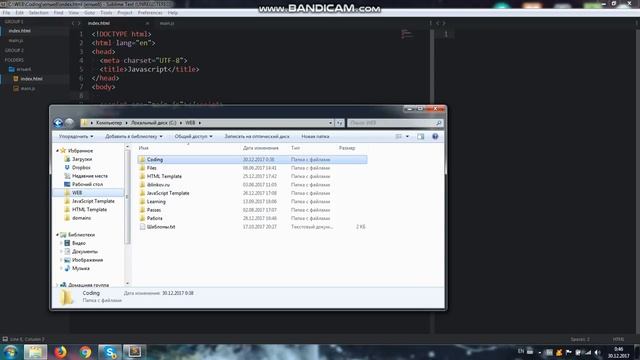640x360 pixels.
Task: Click the taskbar clock showing 0:46
Action: [618, 352]
